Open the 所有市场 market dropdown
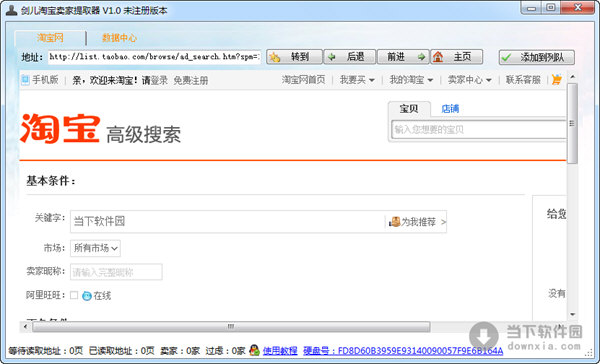Screen dimensions: 600x364 pyautogui.click(x=95, y=248)
